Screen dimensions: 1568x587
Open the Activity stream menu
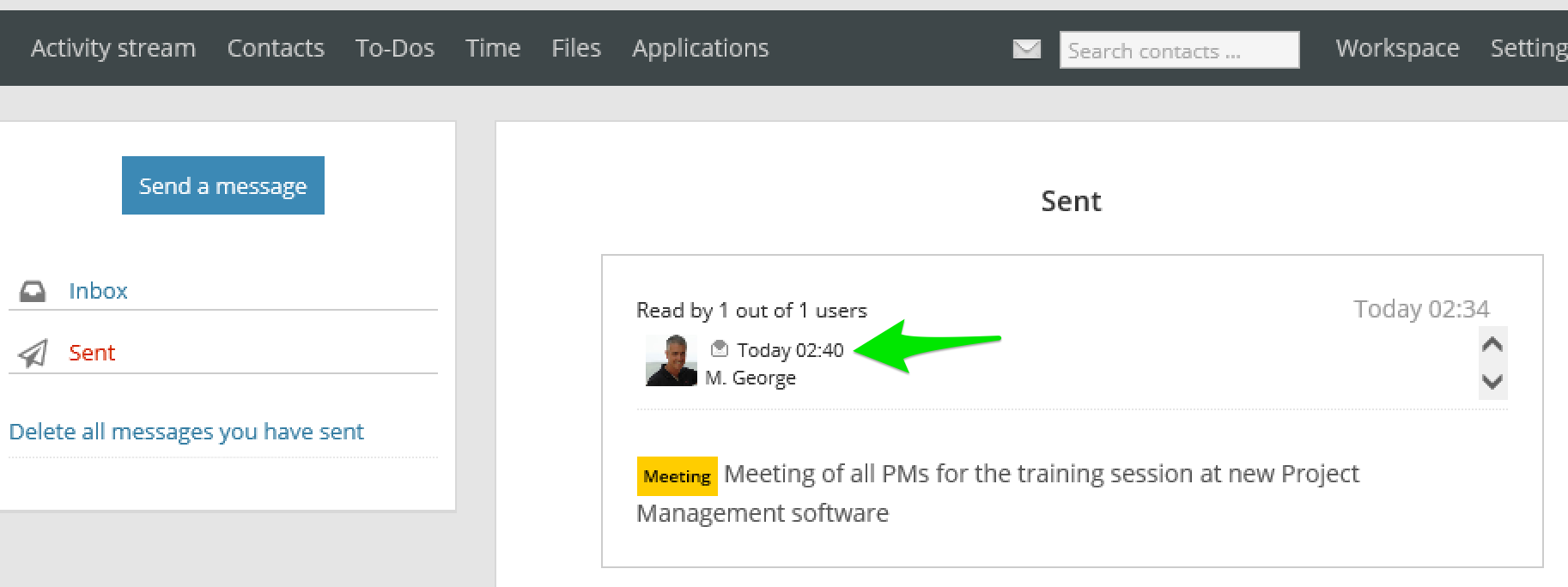pyautogui.click(x=113, y=48)
